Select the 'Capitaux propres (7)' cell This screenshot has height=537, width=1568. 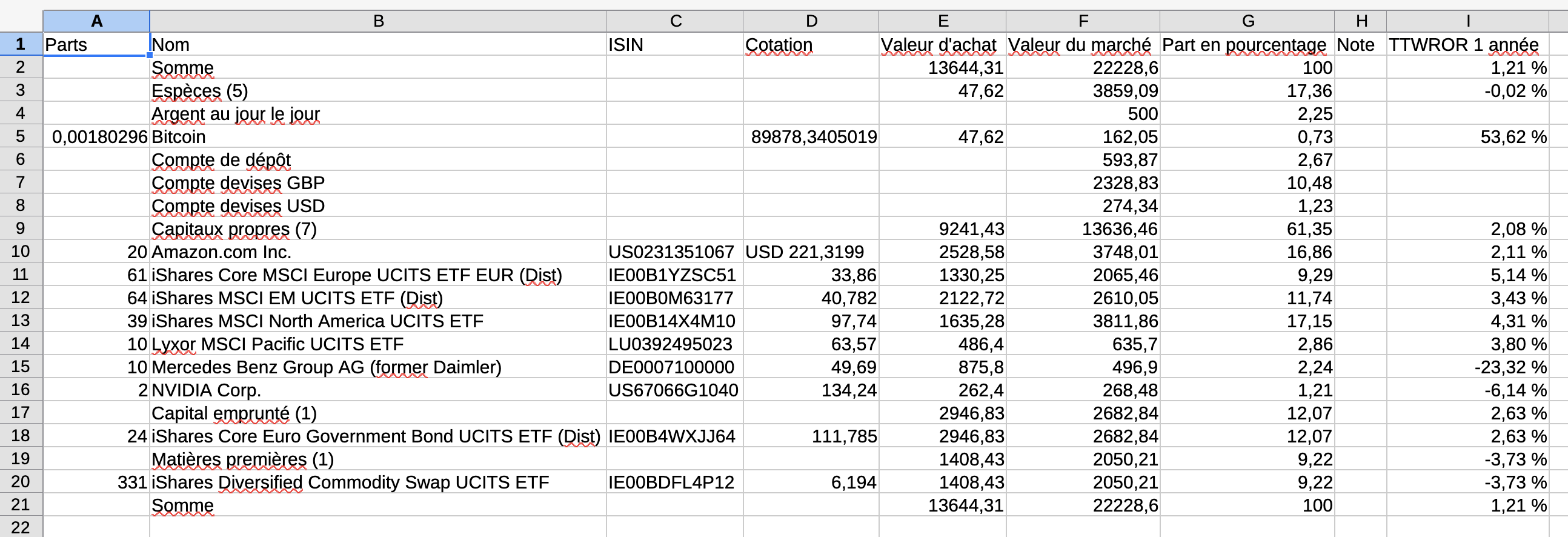(x=378, y=229)
